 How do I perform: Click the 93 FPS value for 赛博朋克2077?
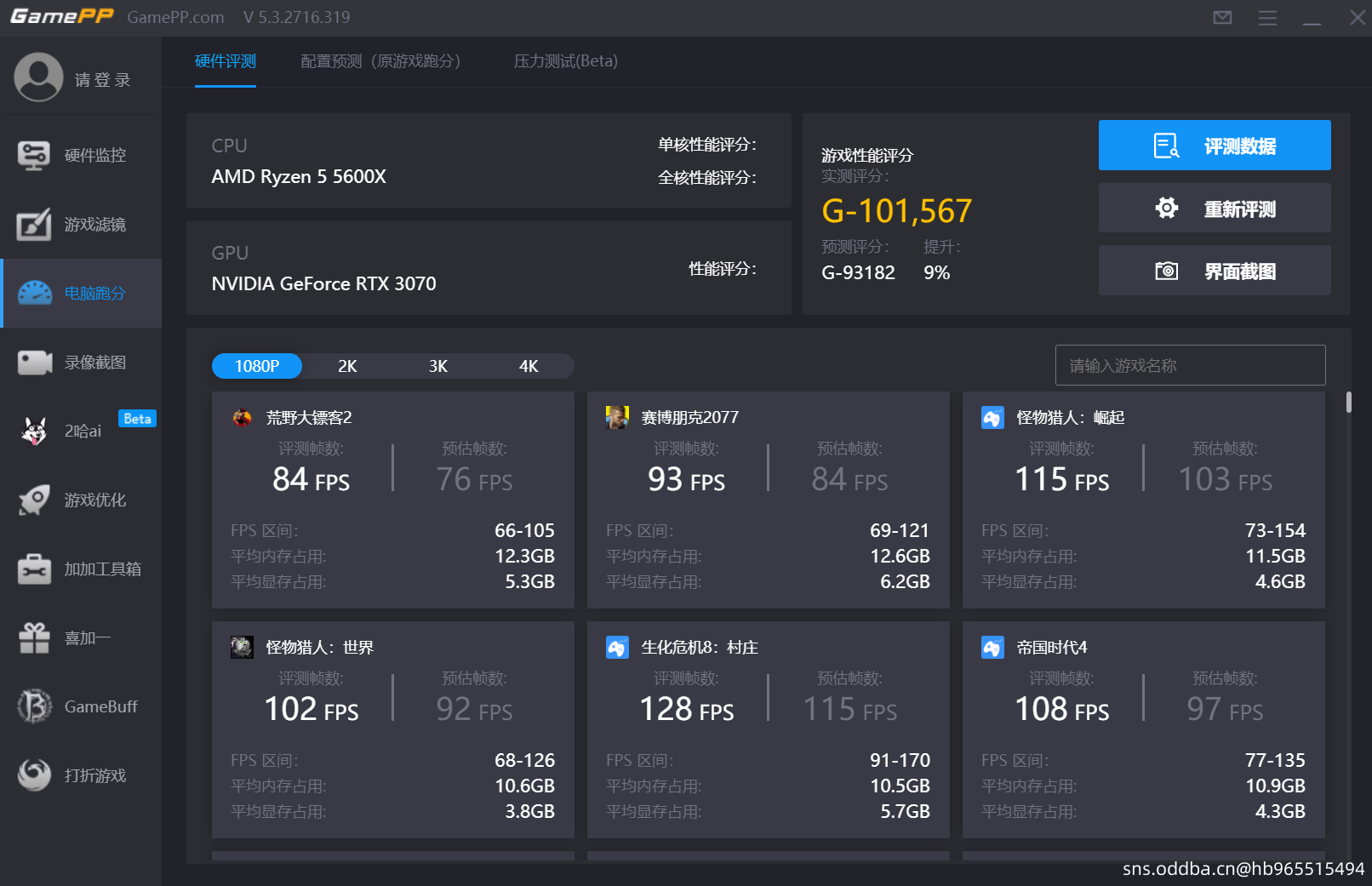tap(686, 479)
